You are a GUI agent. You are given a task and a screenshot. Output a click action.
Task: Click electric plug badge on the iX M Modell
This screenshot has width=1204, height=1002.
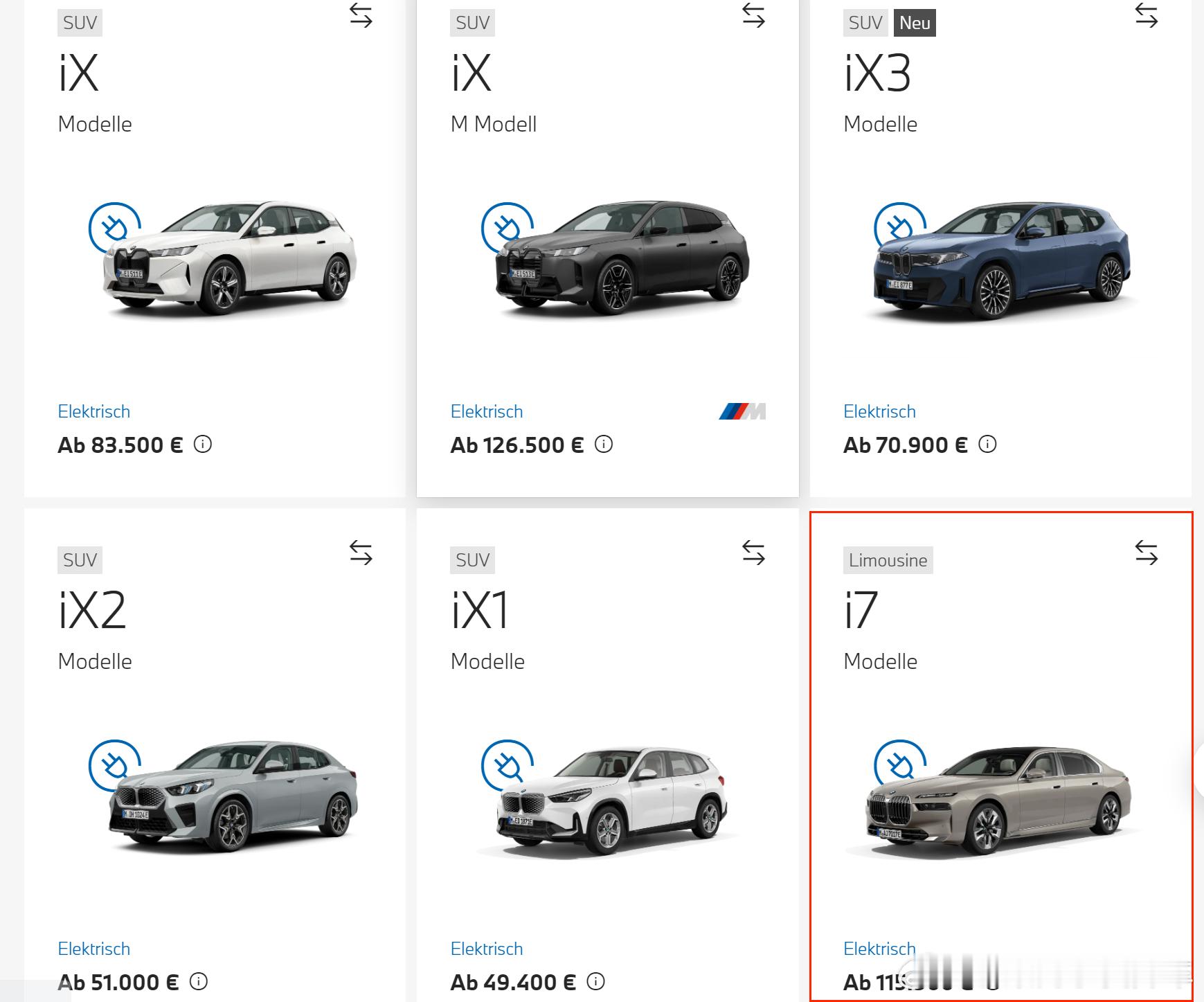[507, 227]
